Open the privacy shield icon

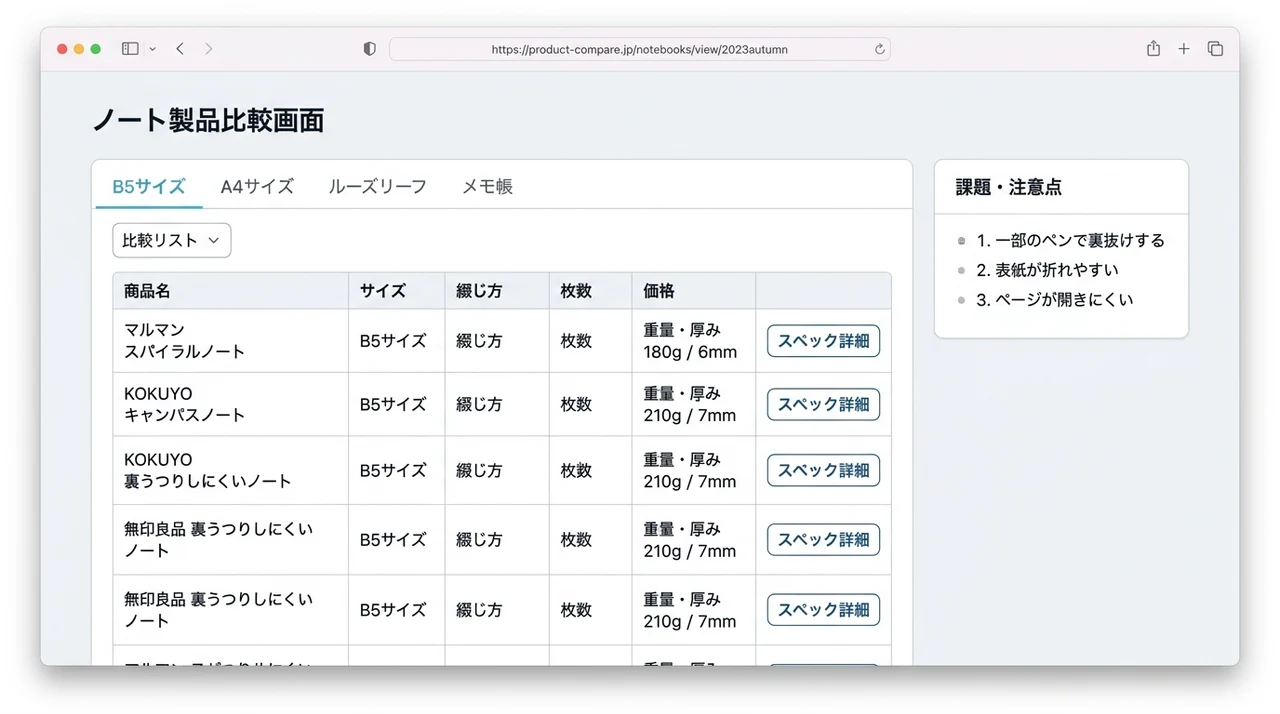pos(370,49)
